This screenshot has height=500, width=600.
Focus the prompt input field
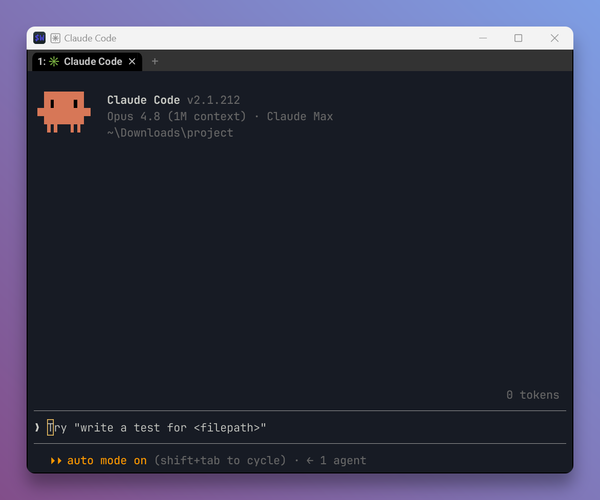300,427
